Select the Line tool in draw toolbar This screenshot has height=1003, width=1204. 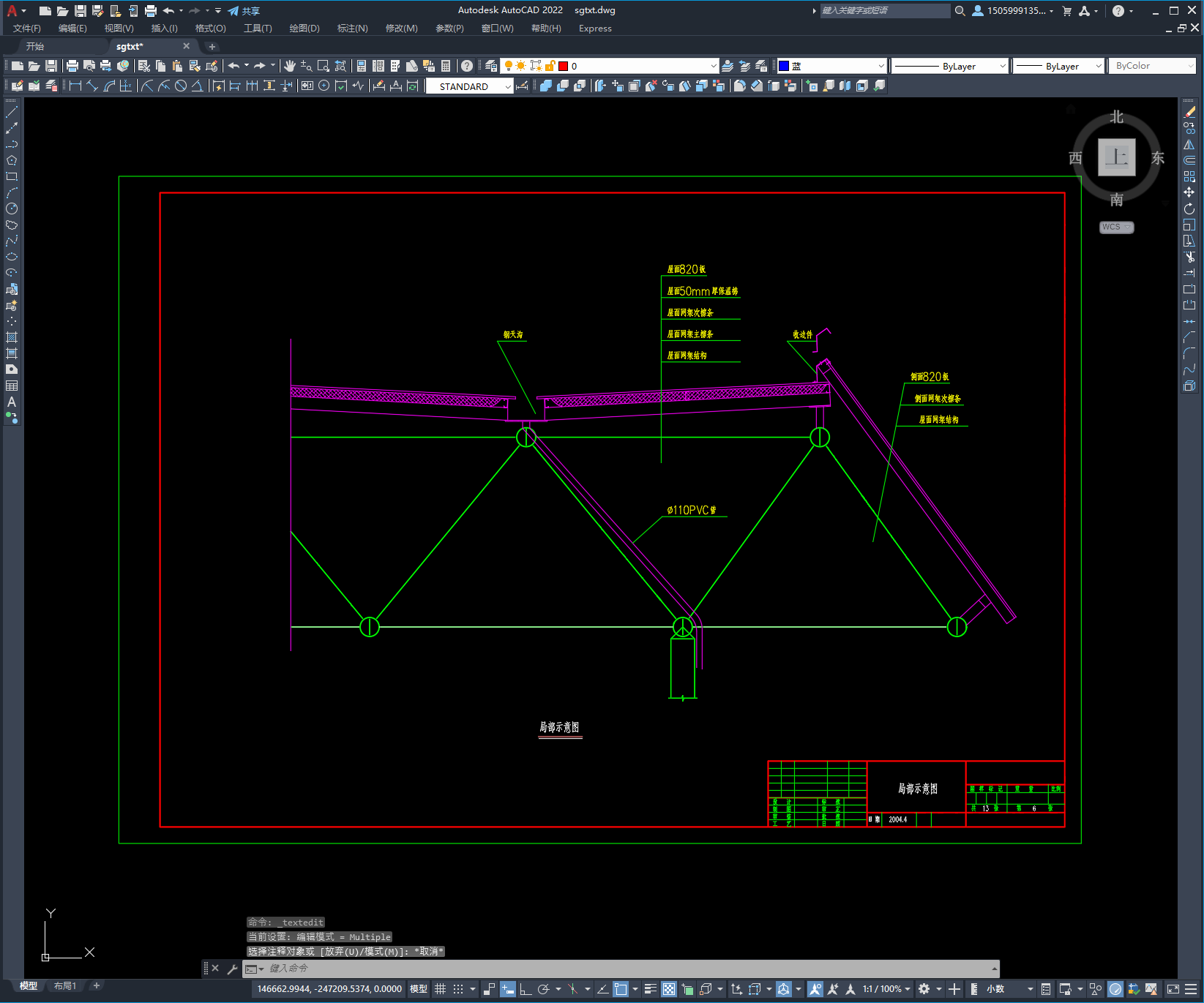click(12, 112)
